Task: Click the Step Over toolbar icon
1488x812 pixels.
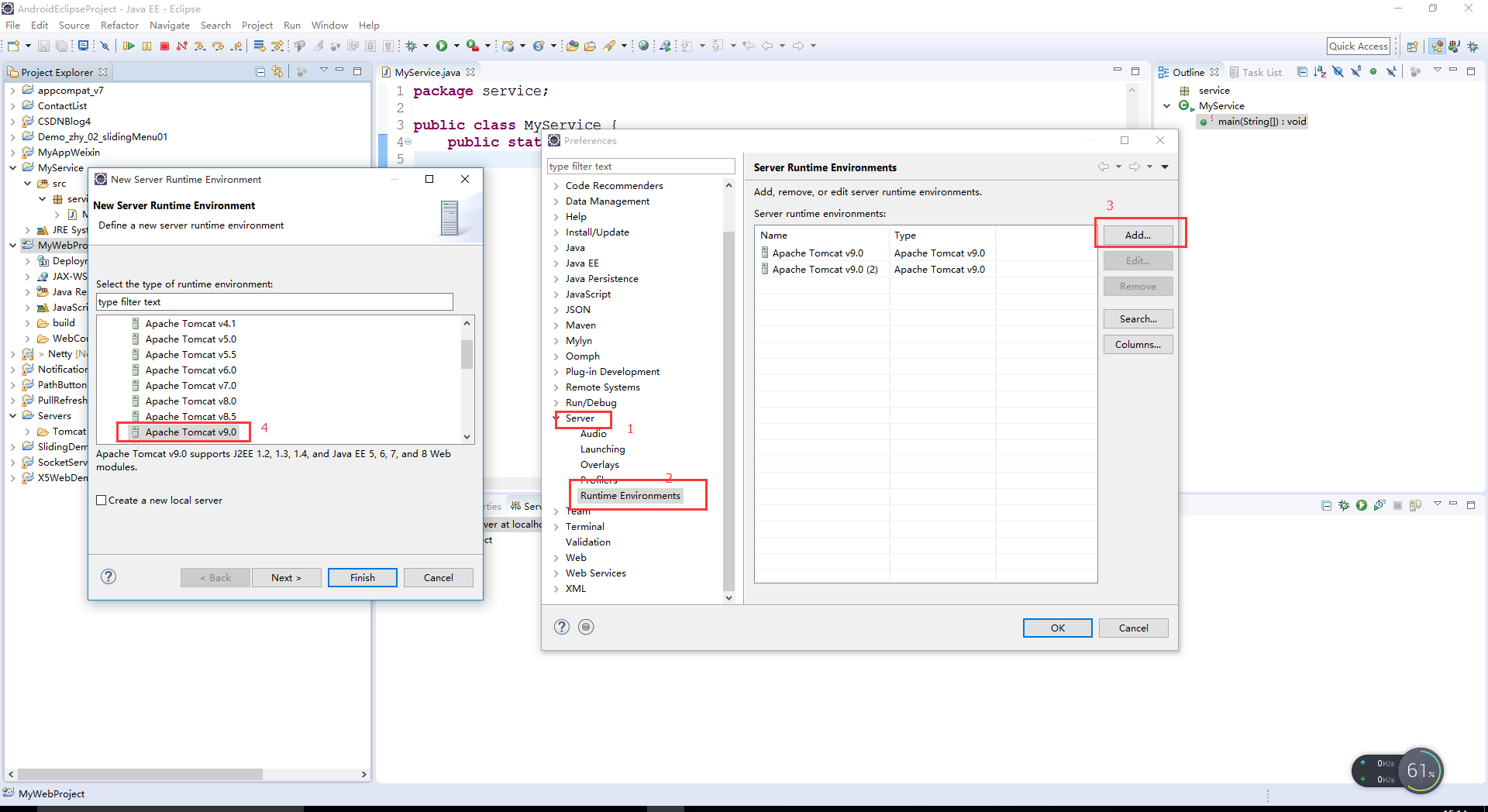Action: (218, 46)
